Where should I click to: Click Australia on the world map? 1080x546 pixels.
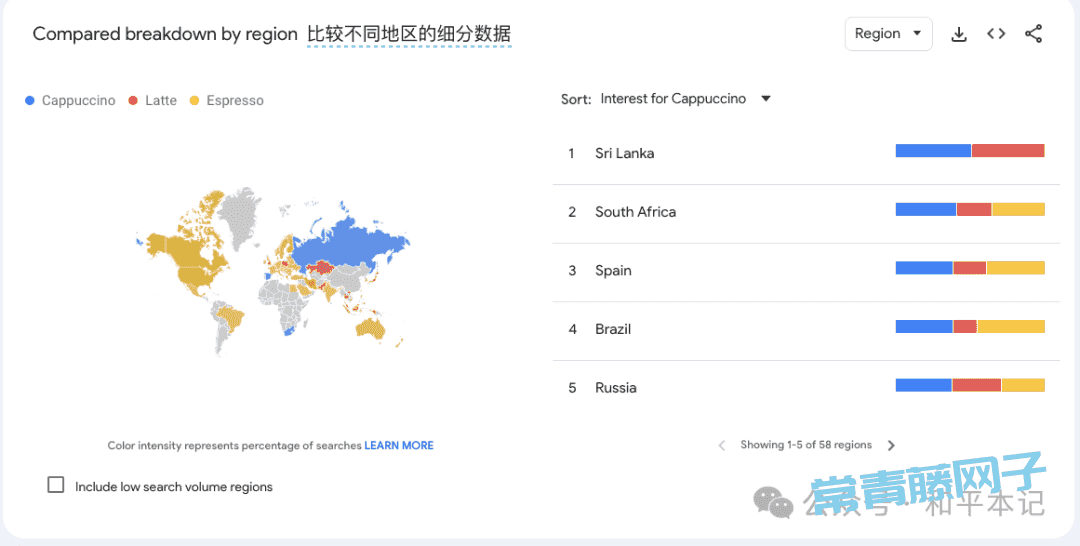tap(372, 328)
